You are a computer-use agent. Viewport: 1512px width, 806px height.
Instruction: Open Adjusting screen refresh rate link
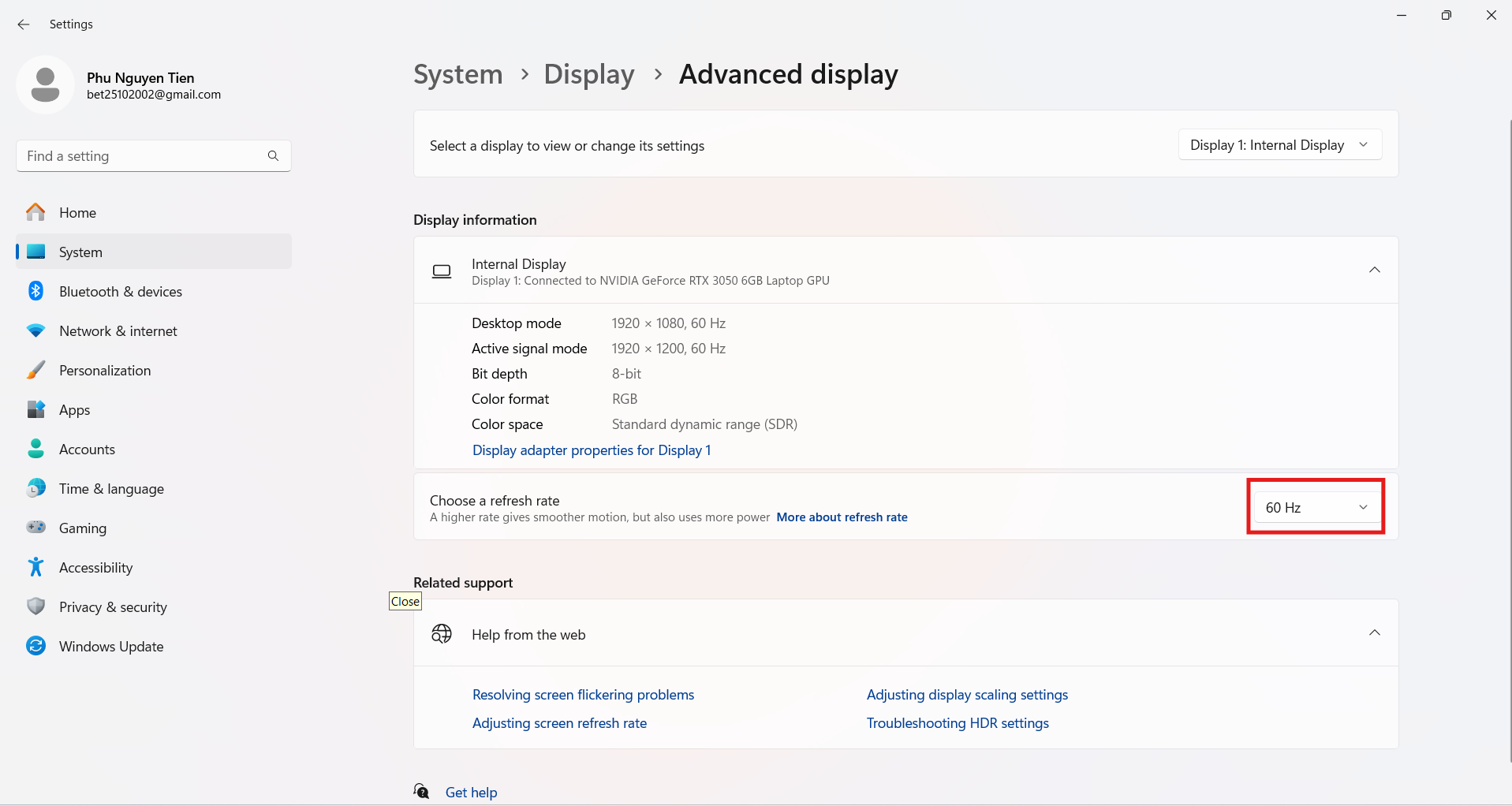(x=559, y=723)
